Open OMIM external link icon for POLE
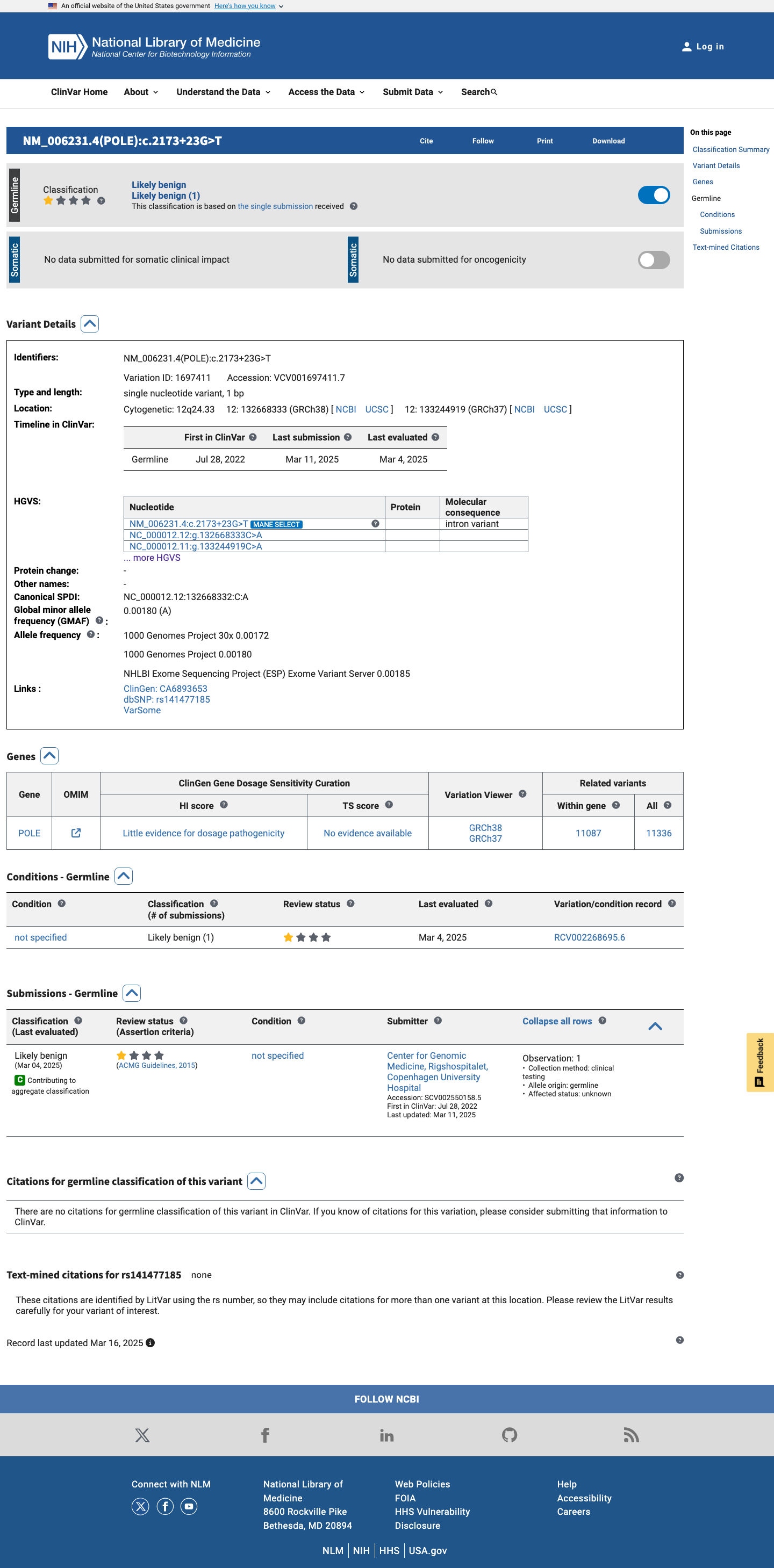 point(76,833)
